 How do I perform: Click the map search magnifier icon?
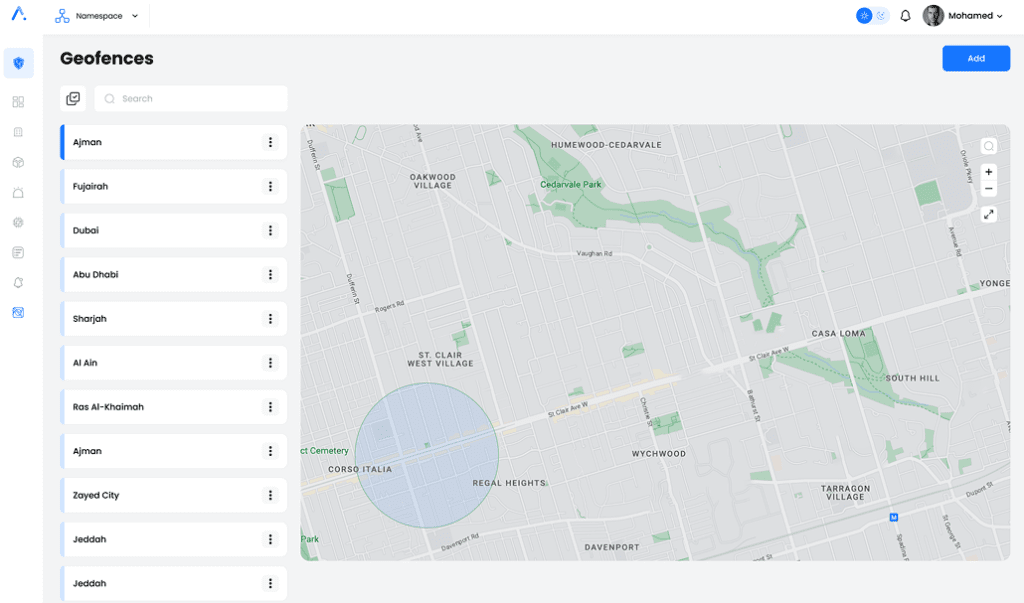988,146
